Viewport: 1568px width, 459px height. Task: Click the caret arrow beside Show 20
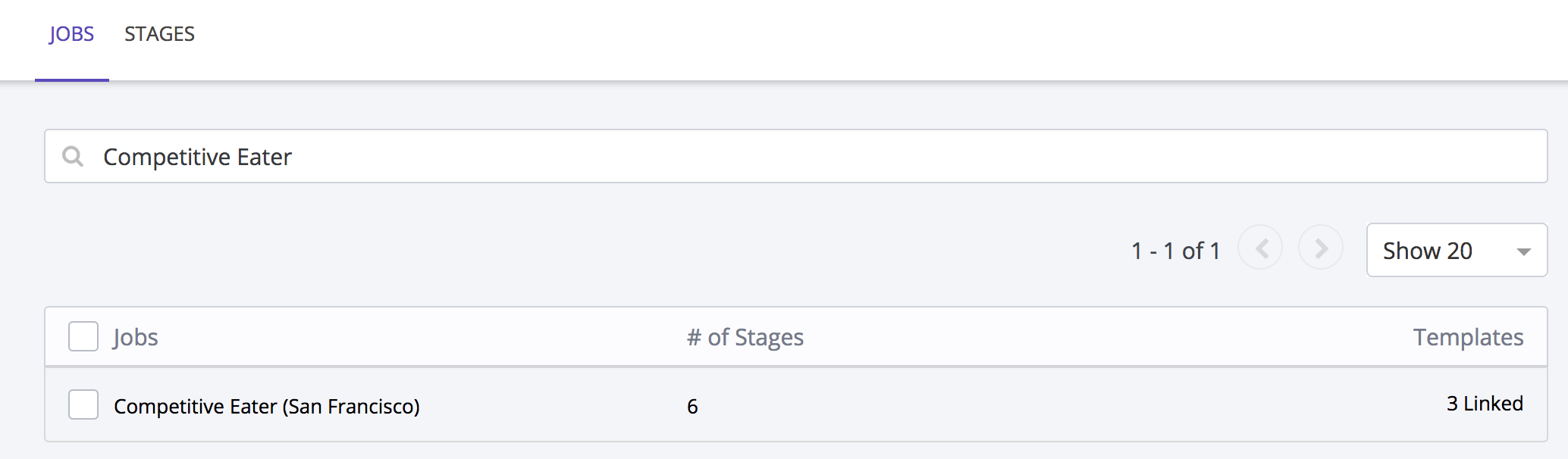click(x=1523, y=251)
